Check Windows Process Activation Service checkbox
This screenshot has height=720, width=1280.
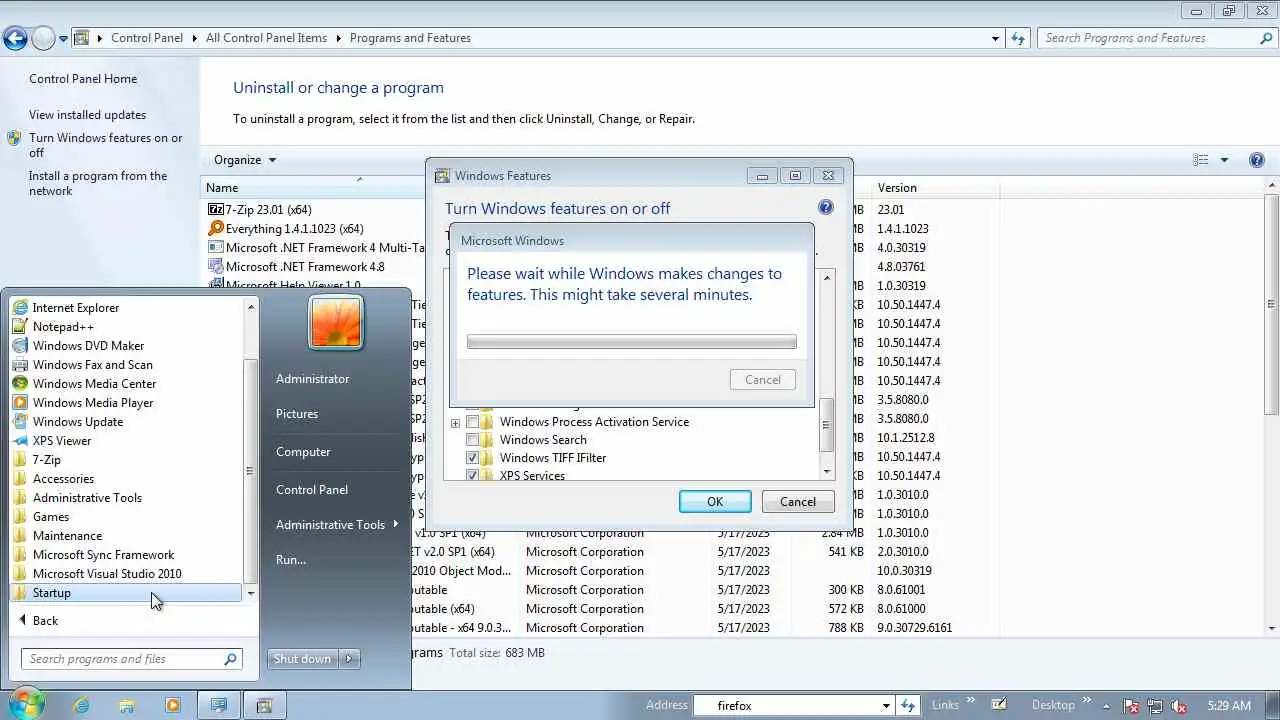coord(473,422)
